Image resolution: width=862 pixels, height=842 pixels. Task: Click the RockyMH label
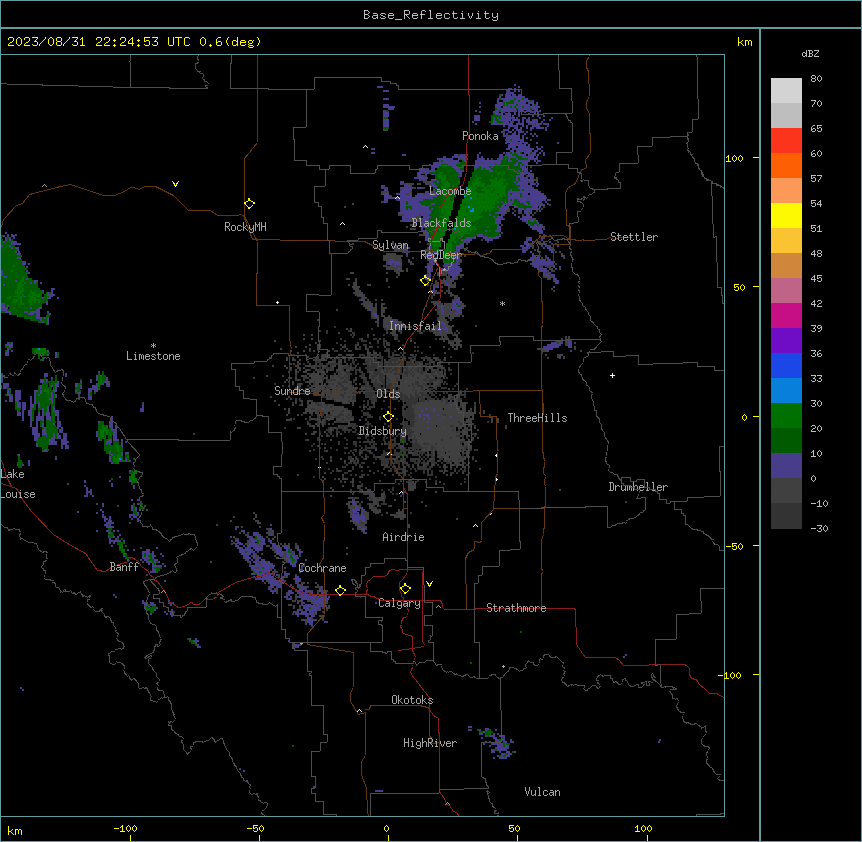tap(245, 227)
